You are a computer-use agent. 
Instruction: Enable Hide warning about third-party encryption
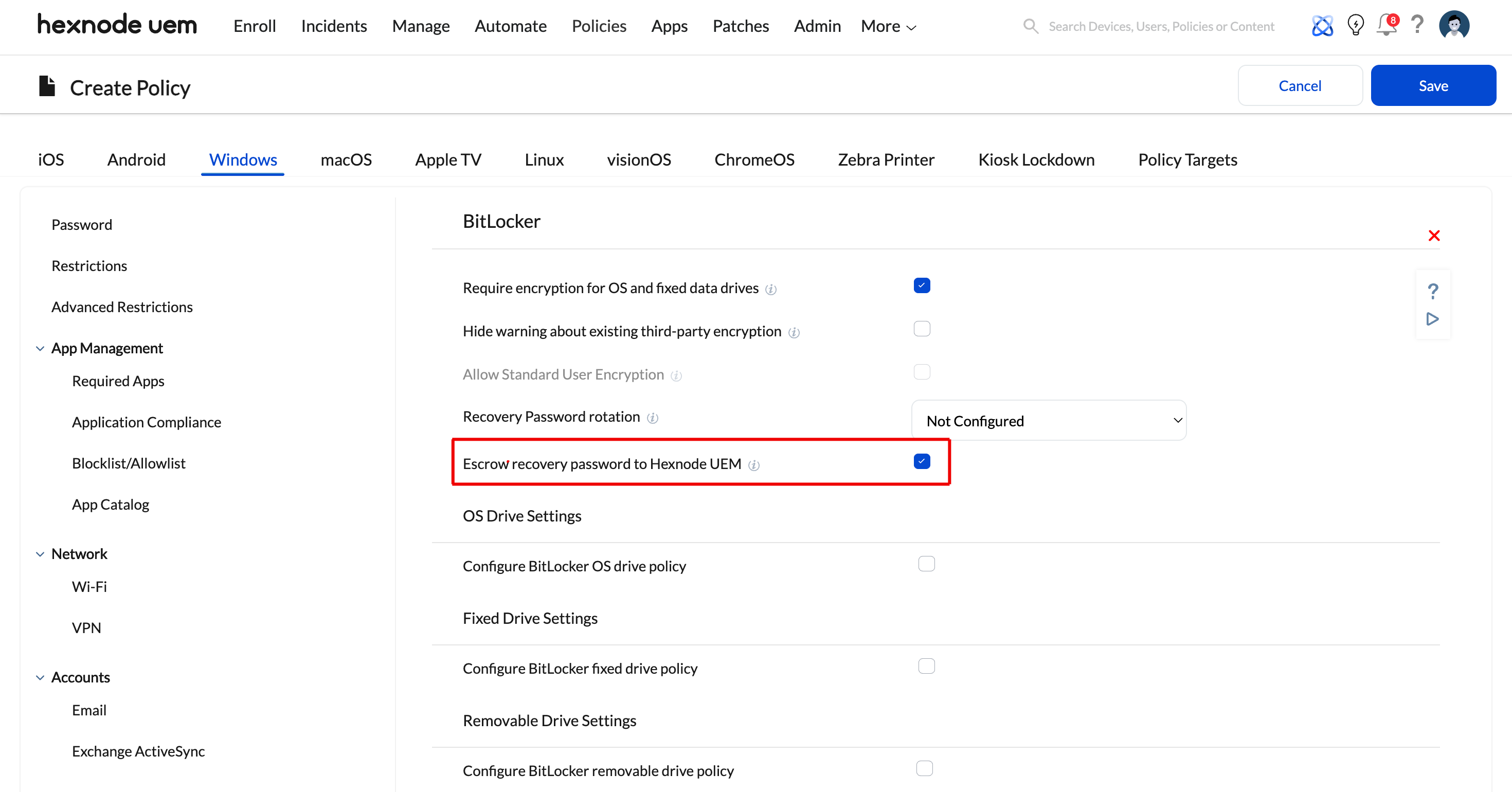[922, 329]
